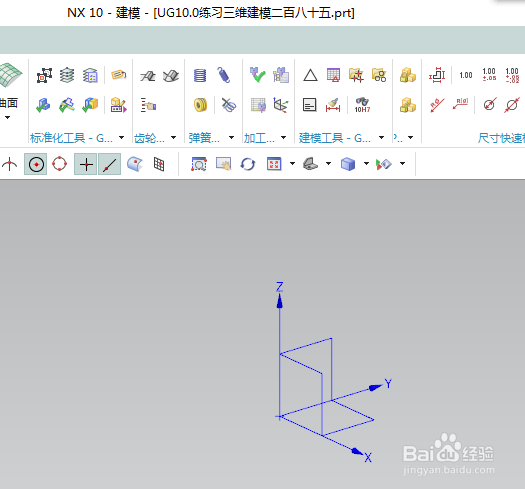Click the pointing hand list icon
Screen dimensions: 525x489
click(x=148, y=105)
